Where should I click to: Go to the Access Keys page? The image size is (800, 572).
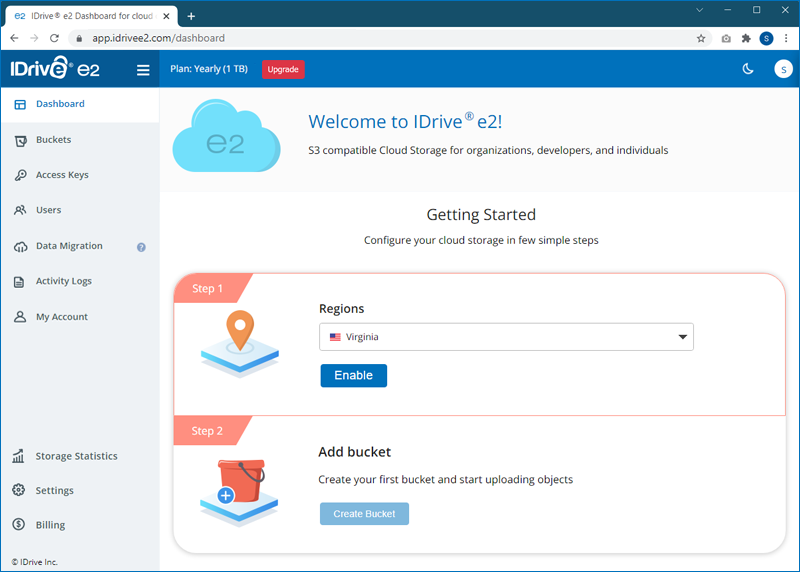[80, 175]
